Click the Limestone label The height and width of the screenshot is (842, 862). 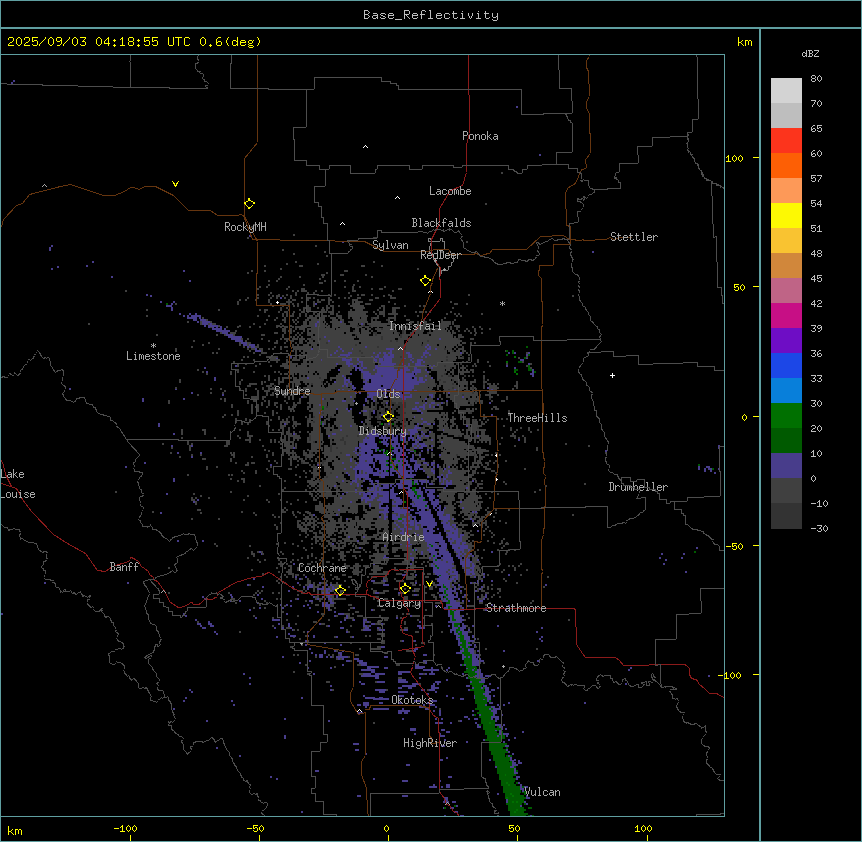click(153, 356)
